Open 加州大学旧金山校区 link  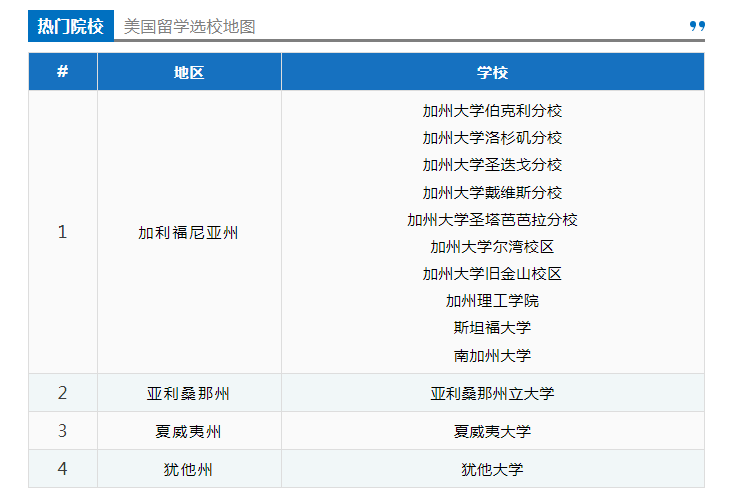pos(492,274)
